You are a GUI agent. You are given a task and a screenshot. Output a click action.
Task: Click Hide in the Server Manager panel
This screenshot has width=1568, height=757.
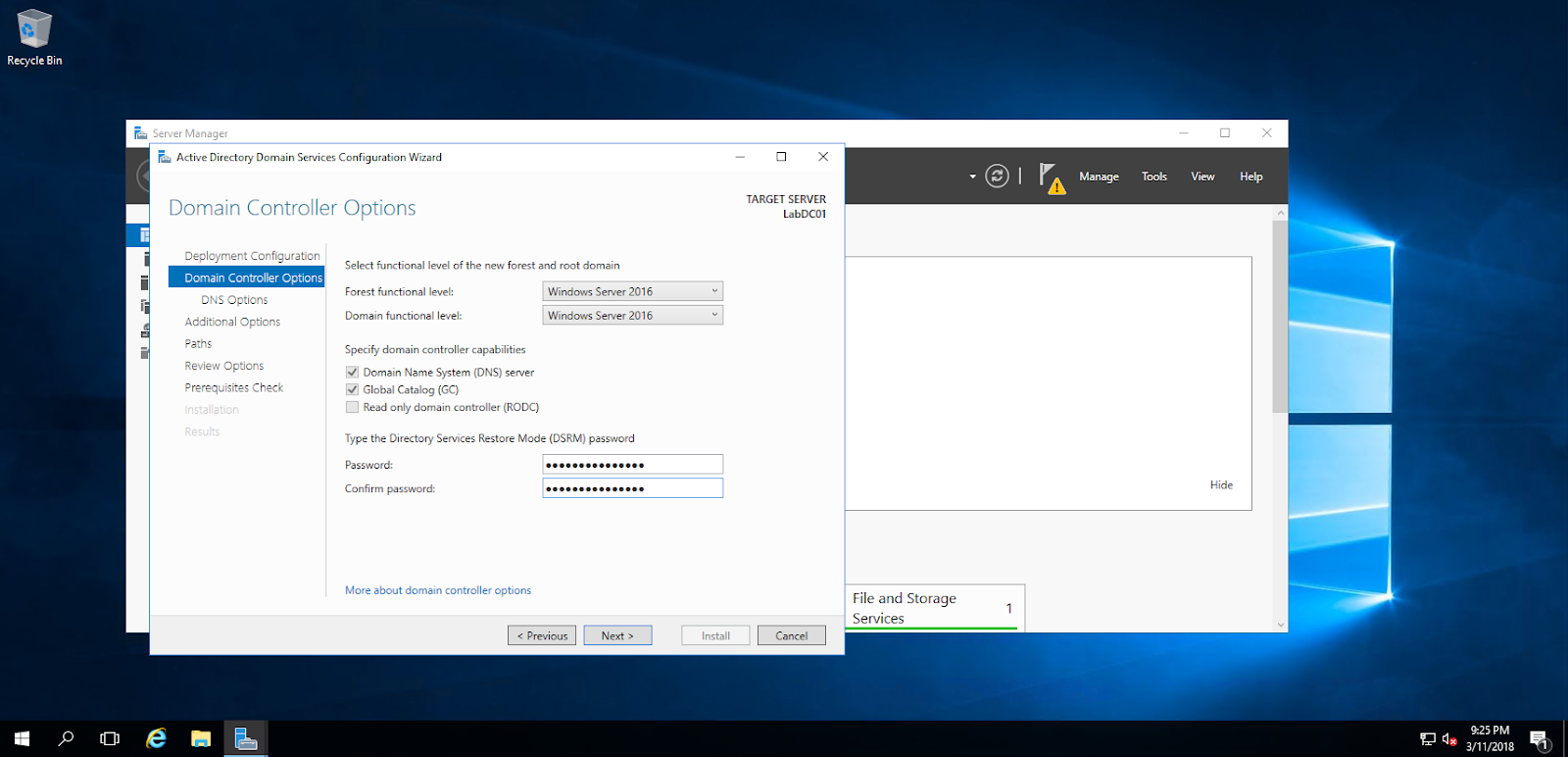[x=1221, y=485]
